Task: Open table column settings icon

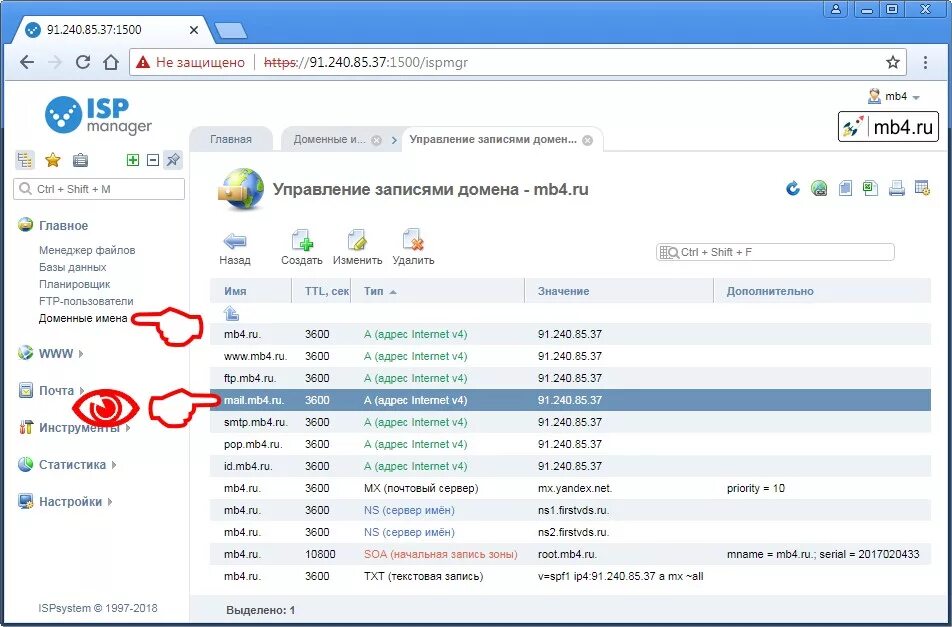Action: click(x=922, y=189)
